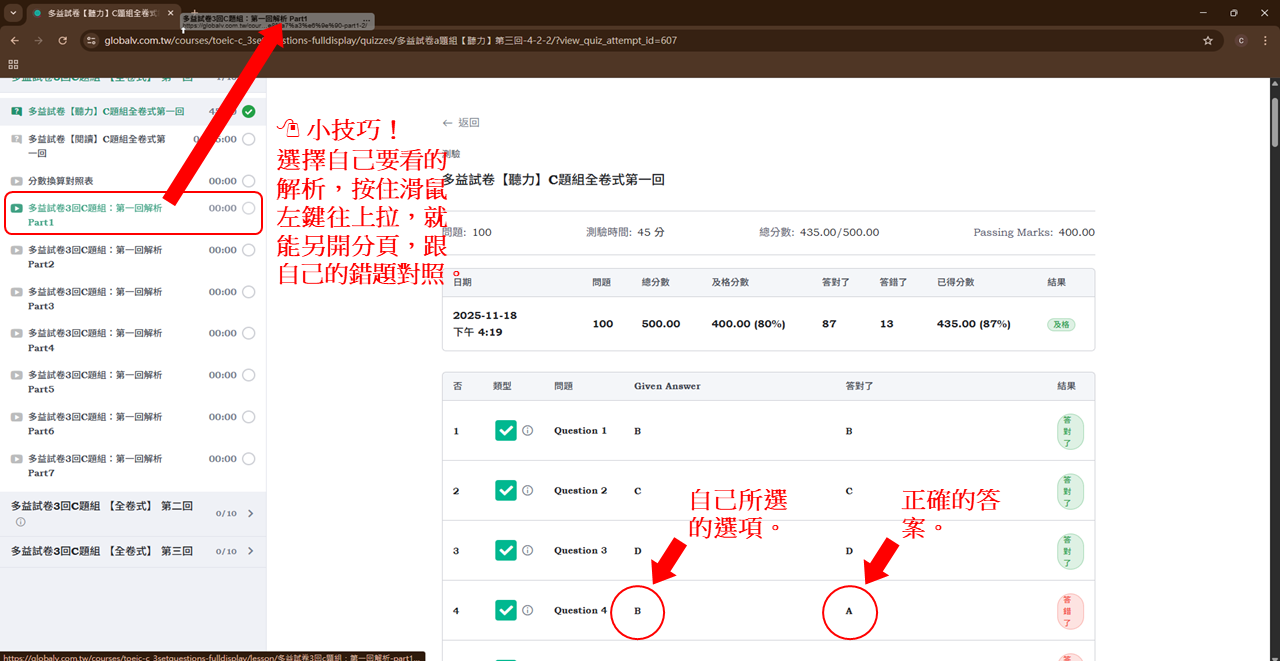The image size is (1280, 661).
Task: Toggle completion circle for 解析 Part2 lesson
Action: point(248,250)
